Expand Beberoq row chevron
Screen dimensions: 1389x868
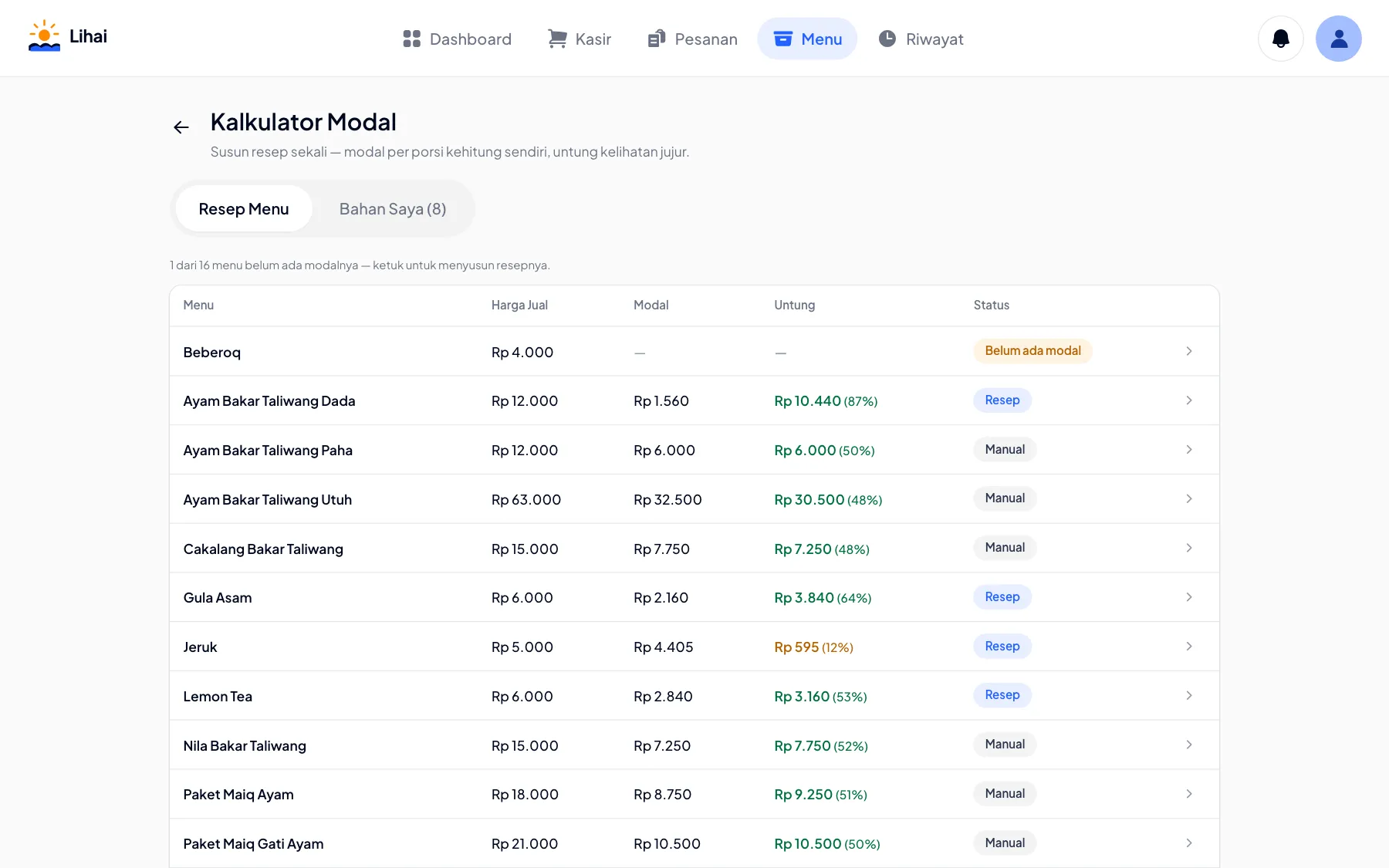tap(1189, 351)
